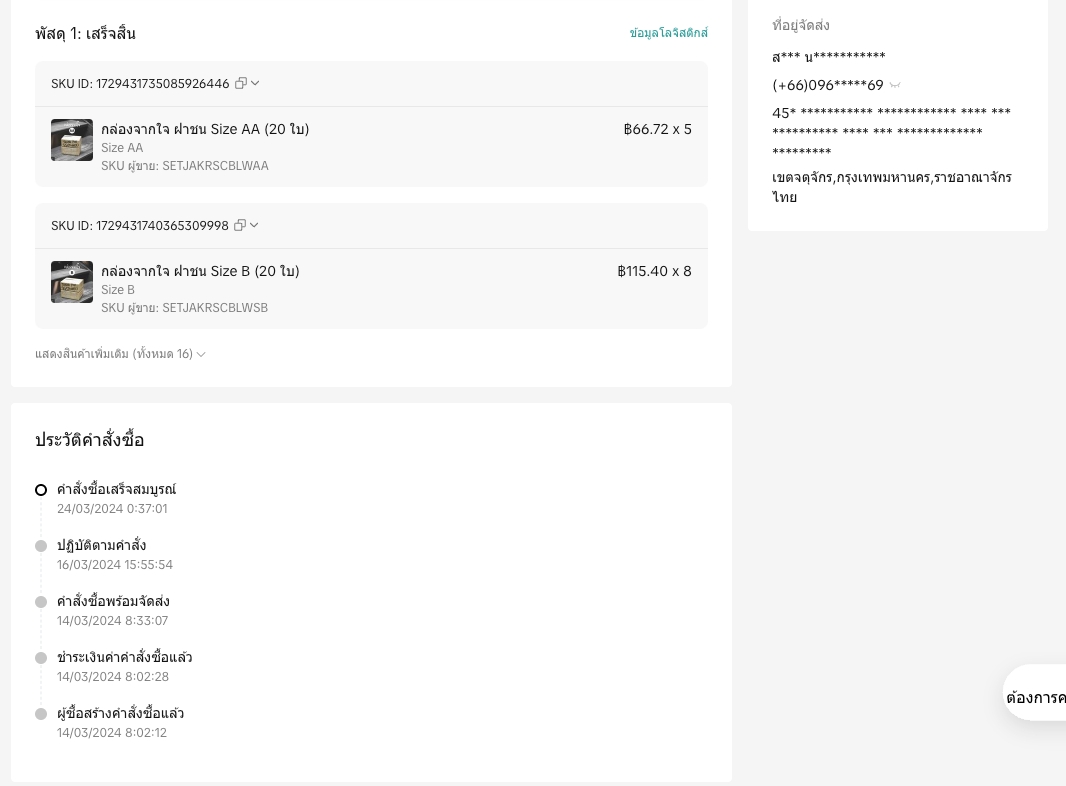1066x786 pixels.
Task: Click the price ฿115.40 x 8
Action: (x=655, y=271)
